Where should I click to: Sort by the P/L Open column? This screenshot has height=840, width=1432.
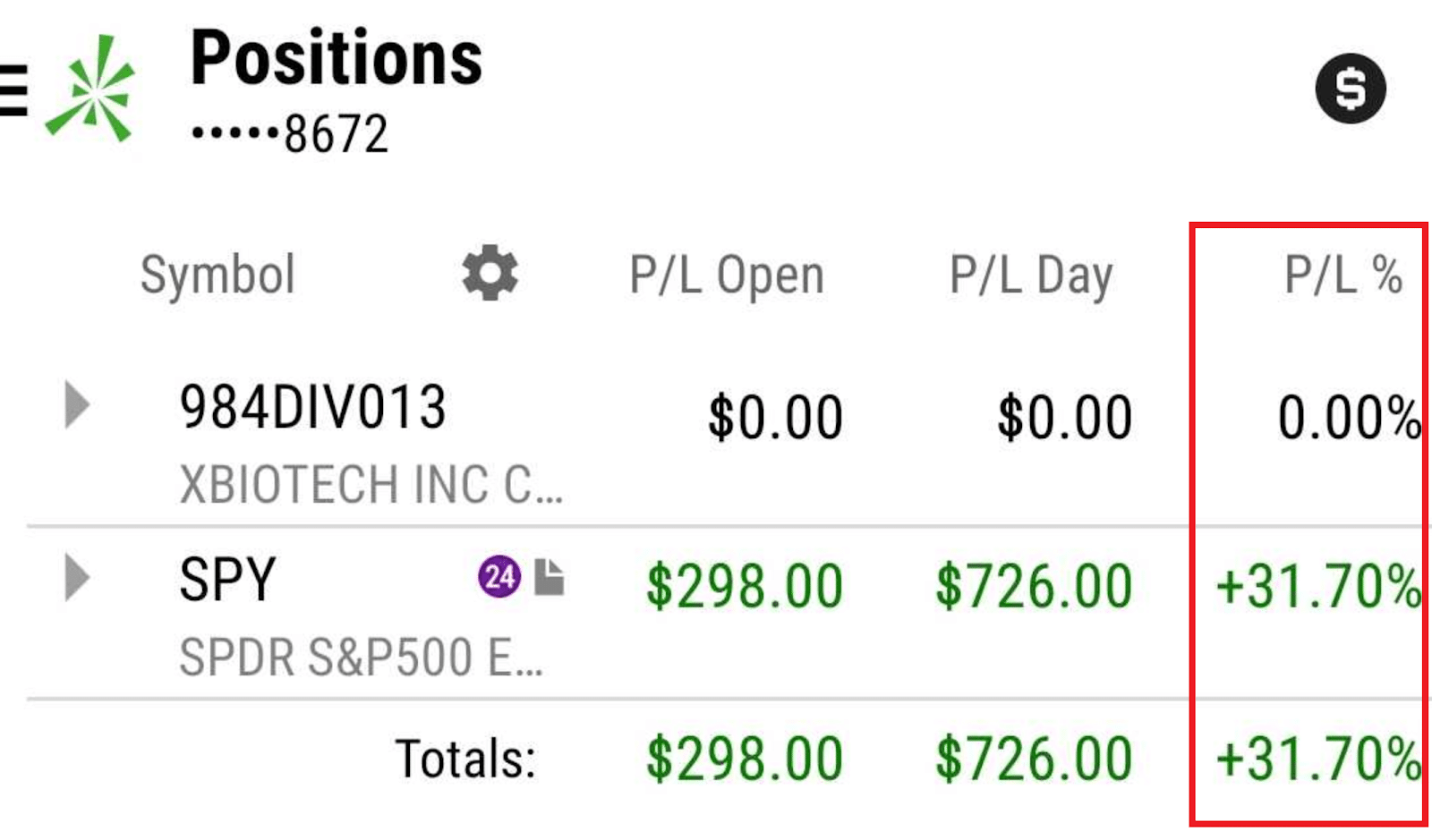[726, 275]
